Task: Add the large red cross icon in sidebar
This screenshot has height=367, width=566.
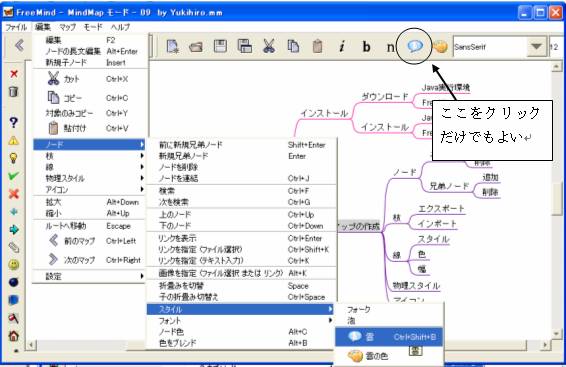Action: (14, 194)
